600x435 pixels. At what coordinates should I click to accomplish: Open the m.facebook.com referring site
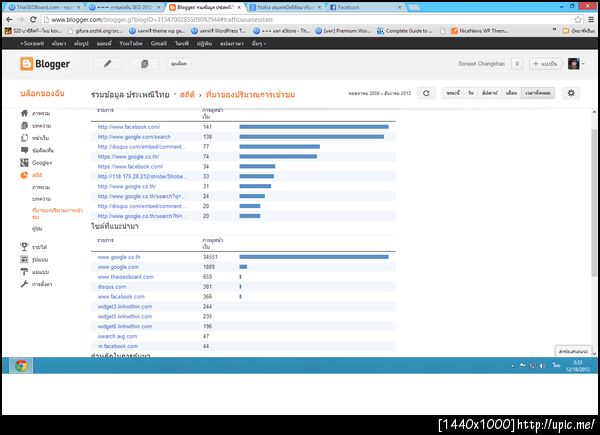117,346
